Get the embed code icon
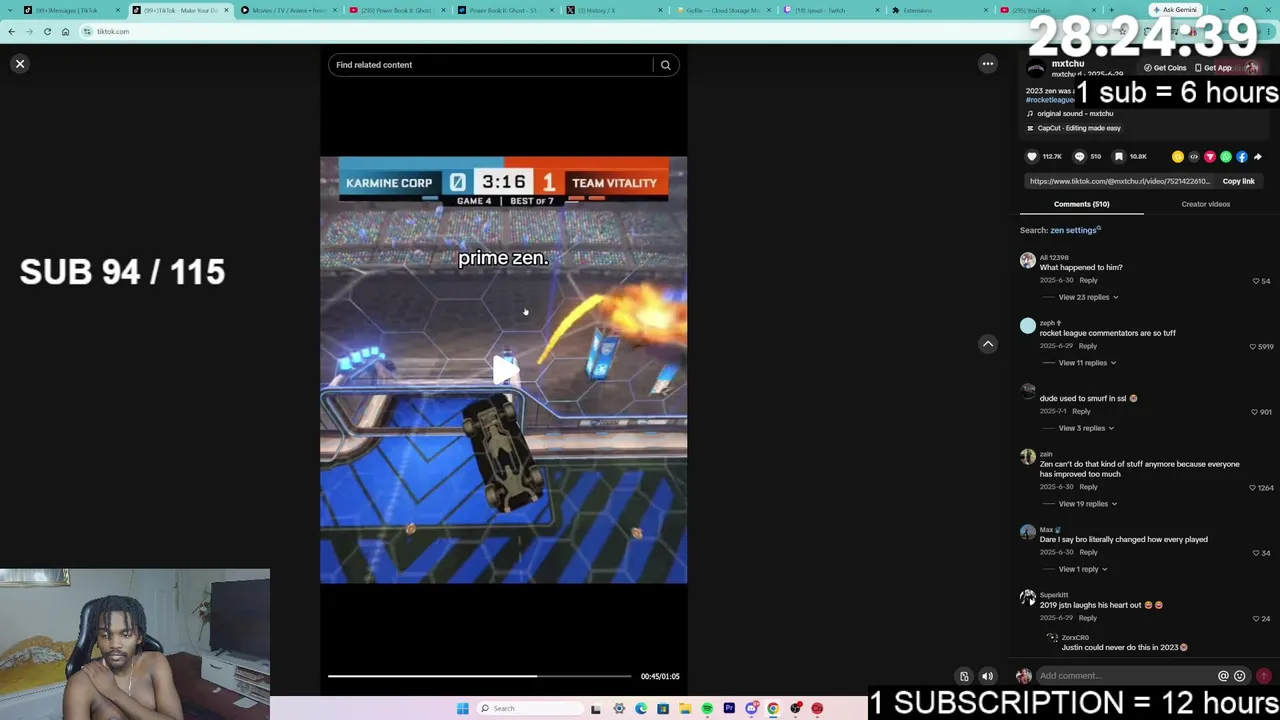Viewport: 1280px width, 720px height. (x=1194, y=157)
